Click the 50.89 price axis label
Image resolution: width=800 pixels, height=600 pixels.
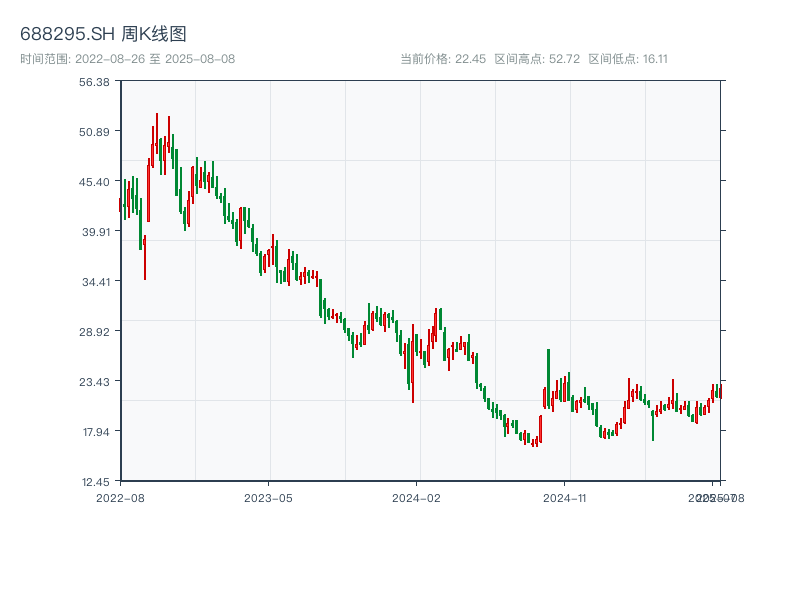94,132
